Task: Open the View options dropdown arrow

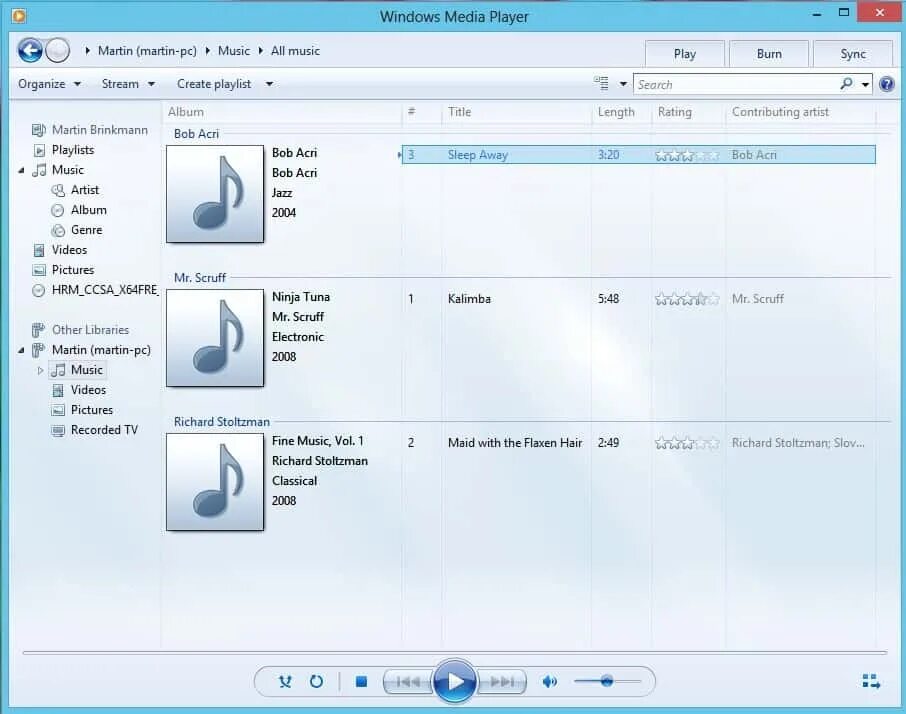Action: point(623,84)
